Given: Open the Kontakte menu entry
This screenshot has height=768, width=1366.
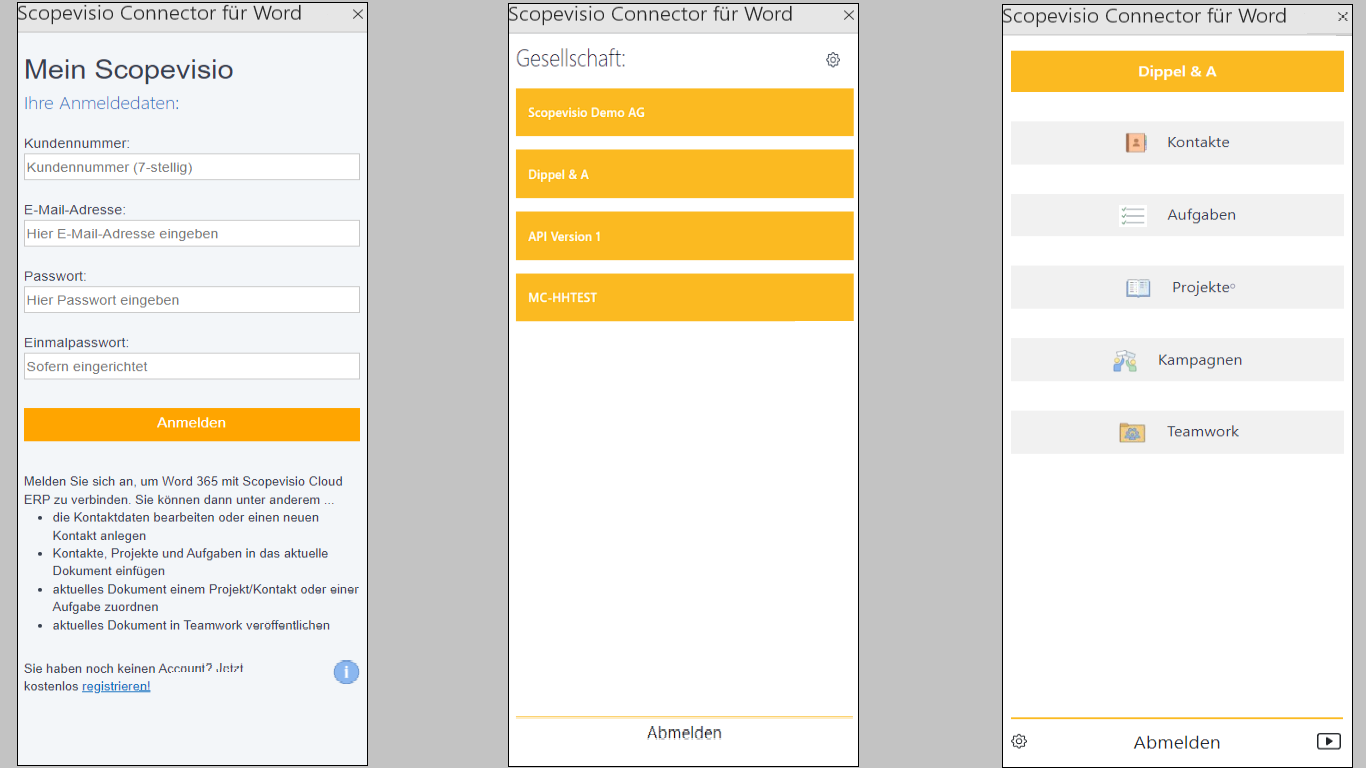Looking at the screenshot, I should pyautogui.click(x=1177, y=143).
